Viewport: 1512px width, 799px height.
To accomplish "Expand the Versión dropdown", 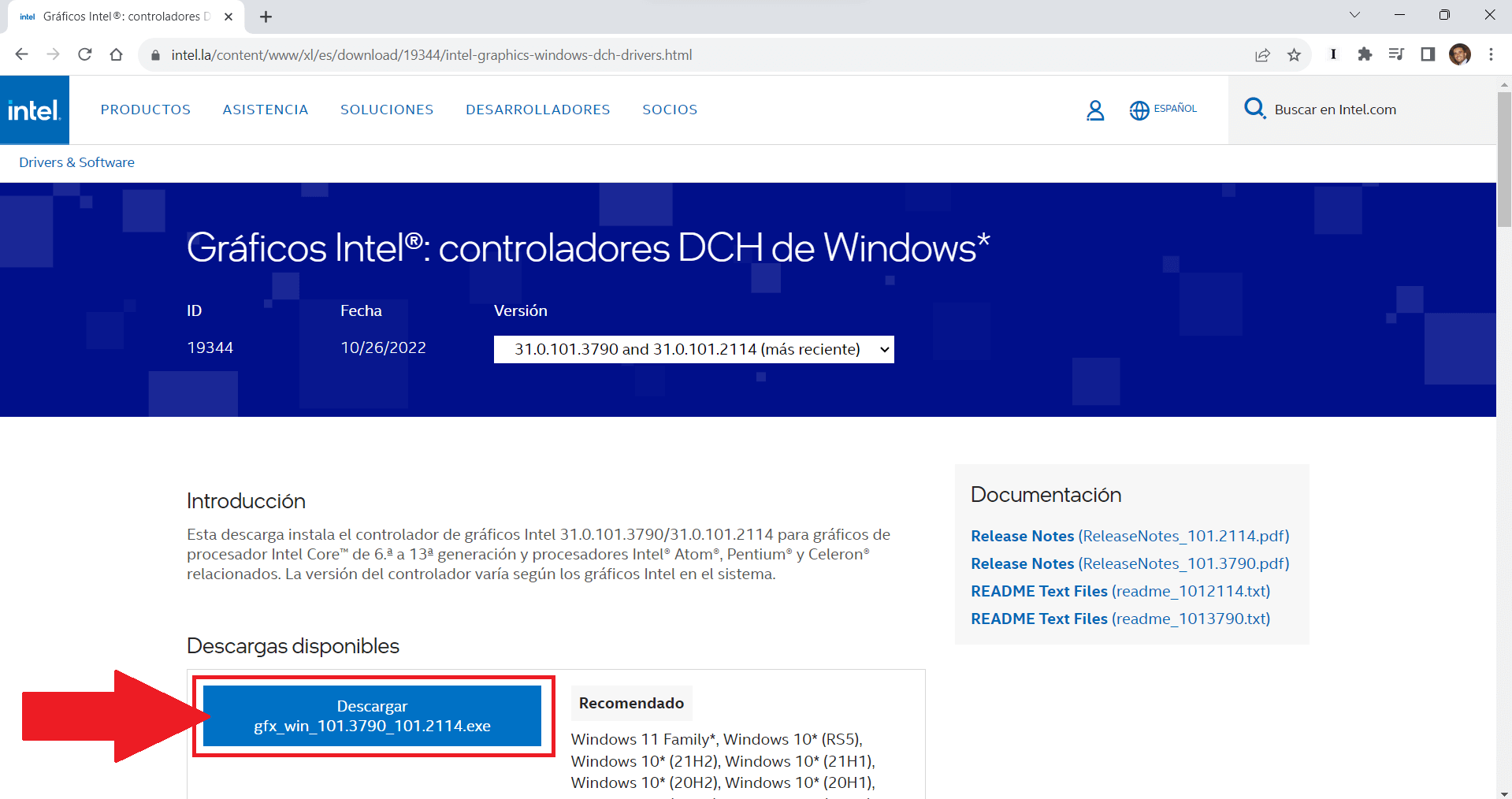I will (693, 349).
